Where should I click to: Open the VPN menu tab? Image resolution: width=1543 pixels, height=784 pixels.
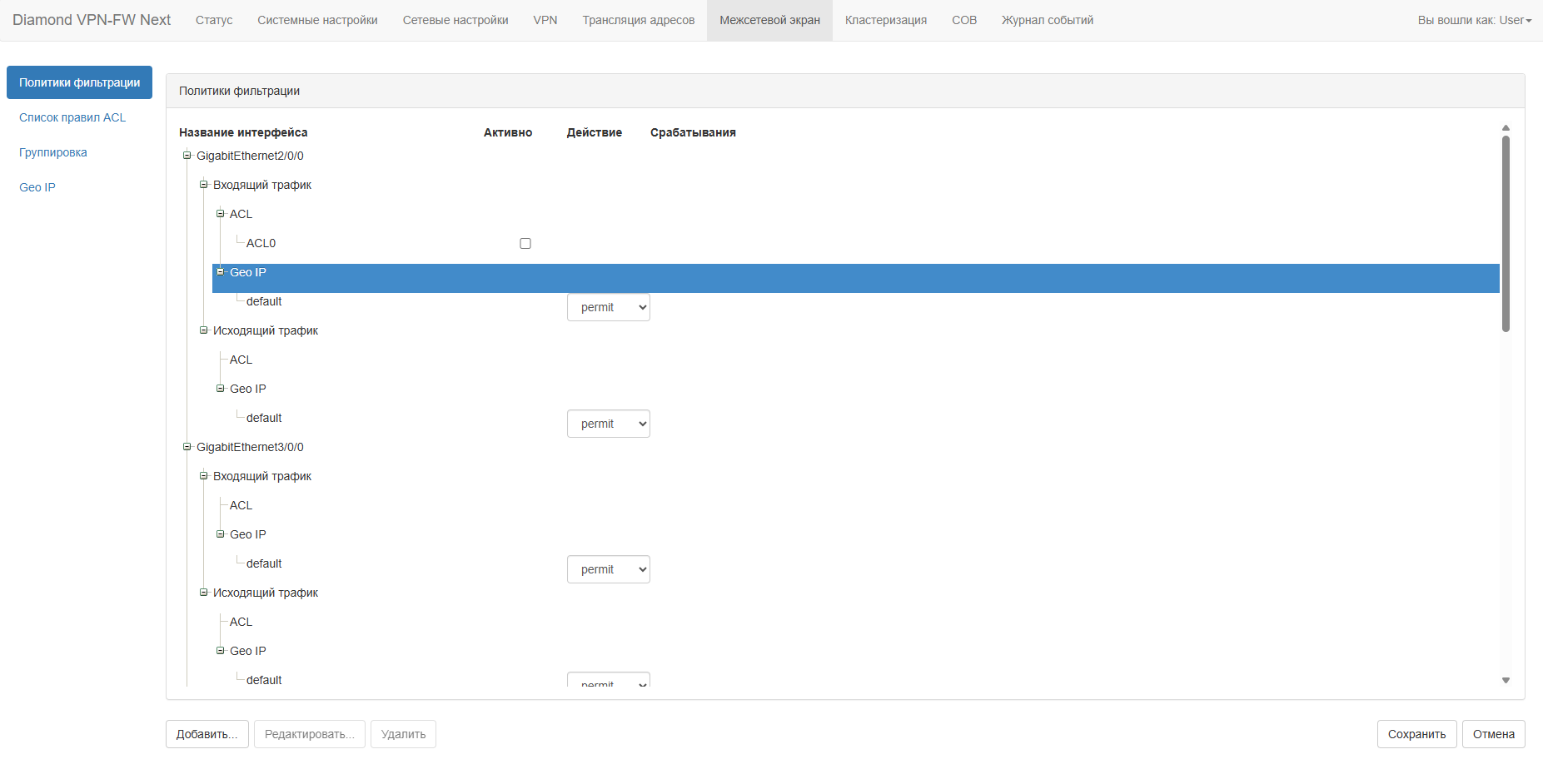[x=545, y=20]
